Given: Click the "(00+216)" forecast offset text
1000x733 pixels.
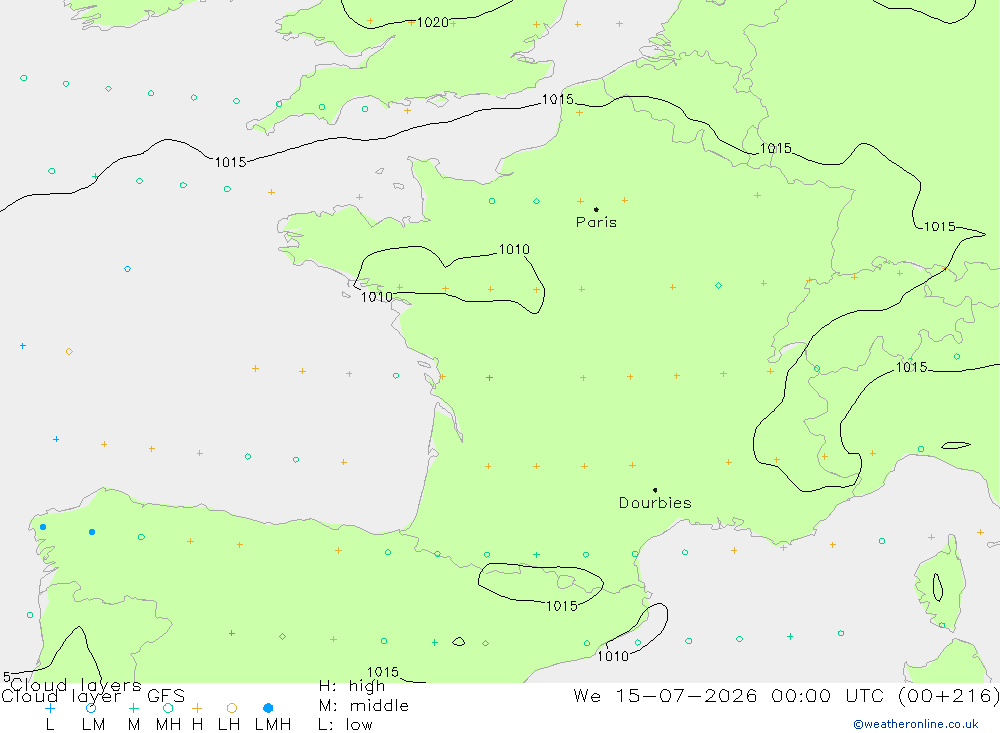Looking at the screenshot, I should point(949,695).
